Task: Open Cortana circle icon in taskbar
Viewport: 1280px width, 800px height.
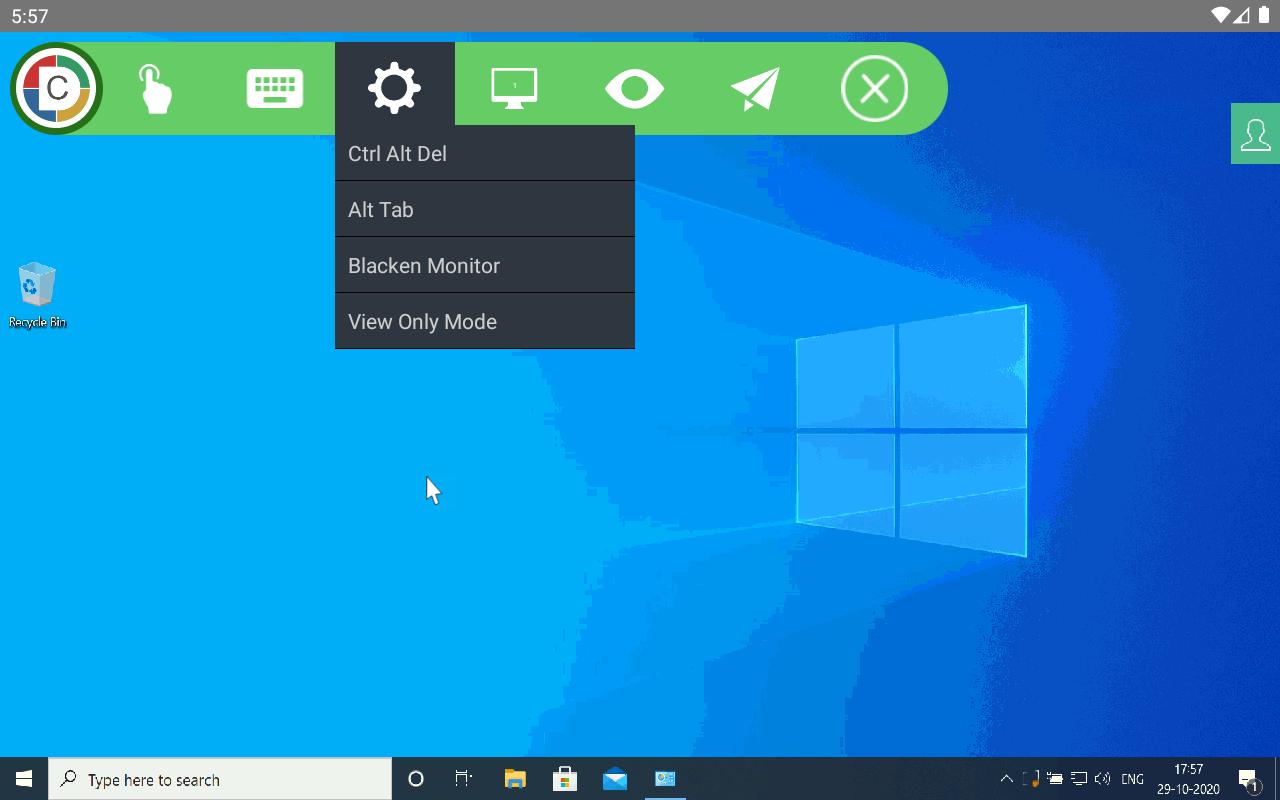Action: pos(416,779)
